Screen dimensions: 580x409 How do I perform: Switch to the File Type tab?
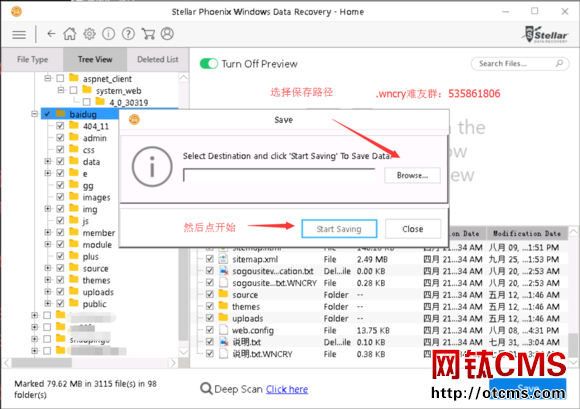[x=32, y=59]
